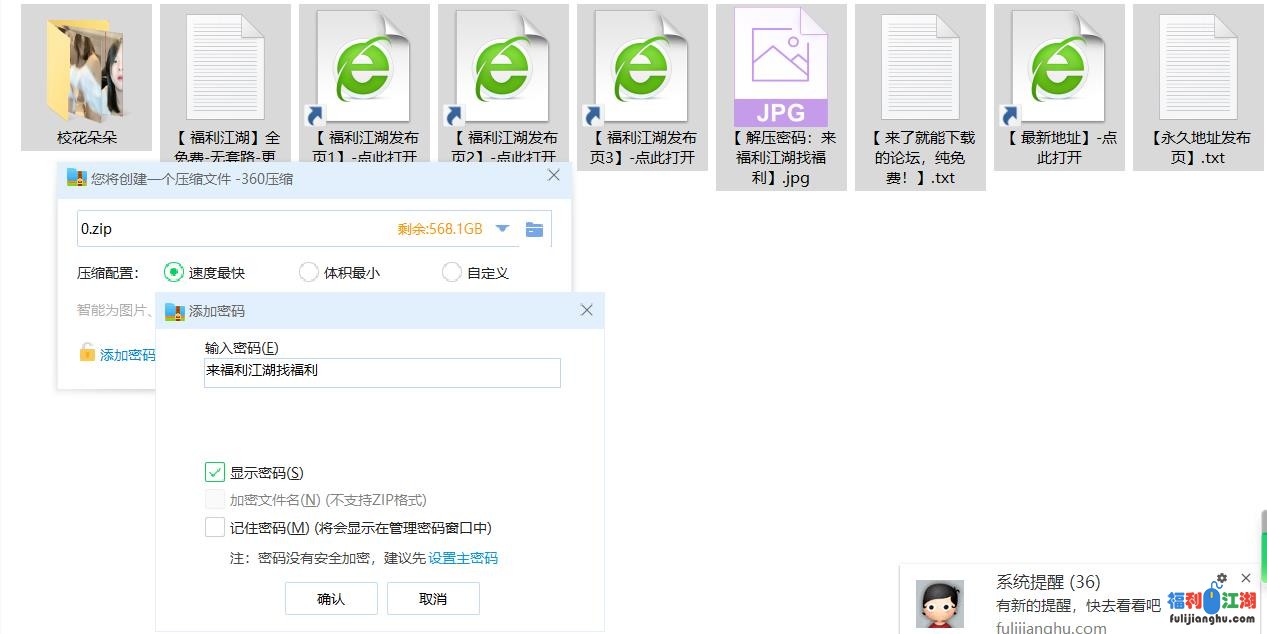Uncheck the 显示密码 checkbox
The height and width of the screenshot is (634, 1267).
click(x=214, y=472)
